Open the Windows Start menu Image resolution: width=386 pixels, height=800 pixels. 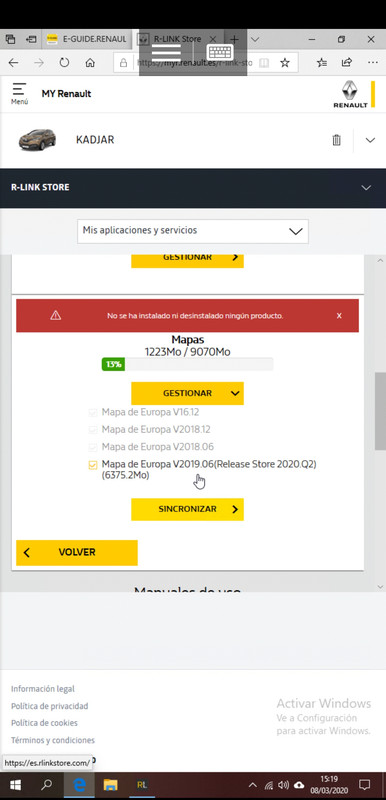click(x=14, y=785)
